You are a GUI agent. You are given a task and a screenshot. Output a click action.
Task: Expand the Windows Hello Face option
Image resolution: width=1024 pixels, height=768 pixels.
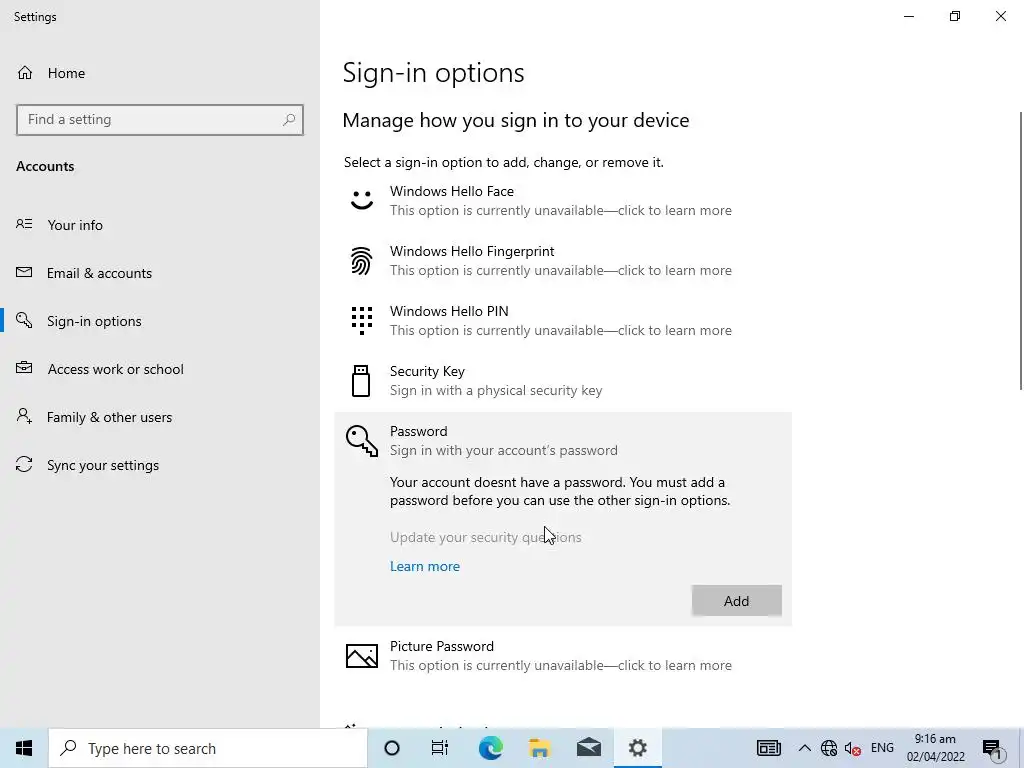point(563,200)
